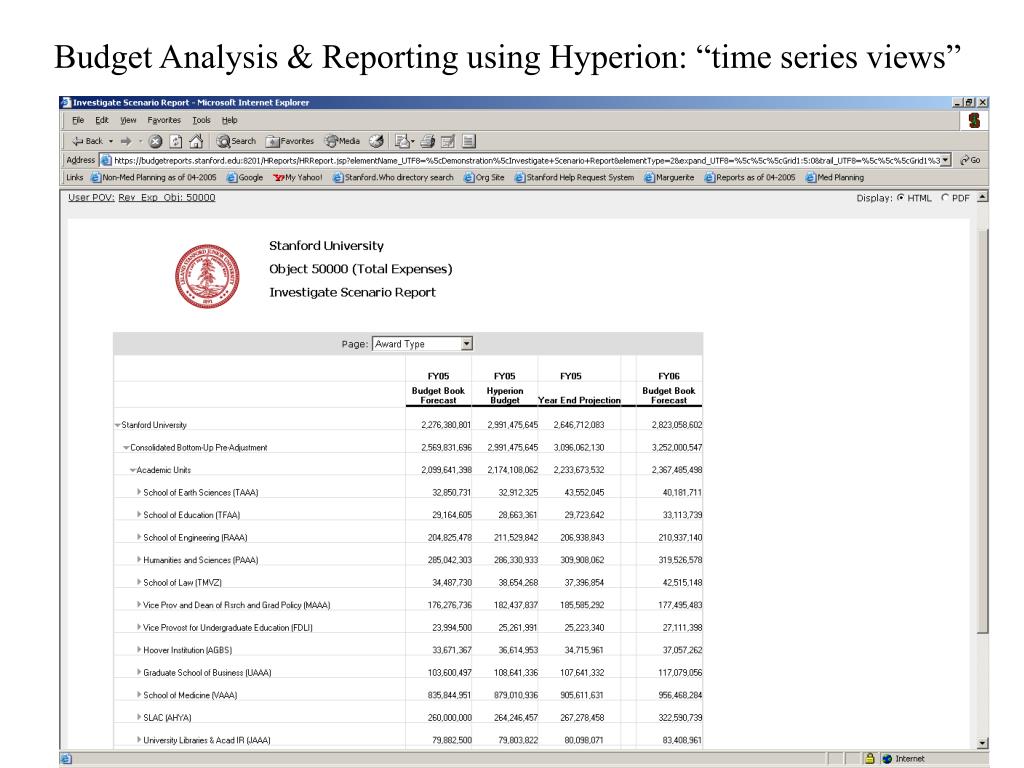Image resolution: width=1024 pixels, height=768 pixels.
Task: Collapse the Academic Units row
Action: (x=133, y=470)
